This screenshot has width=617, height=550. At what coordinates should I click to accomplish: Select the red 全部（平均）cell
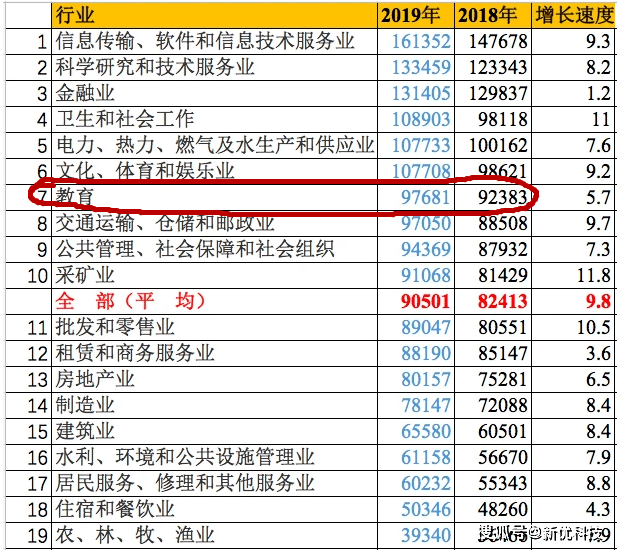pyautogui.click(x=214, y=301)
